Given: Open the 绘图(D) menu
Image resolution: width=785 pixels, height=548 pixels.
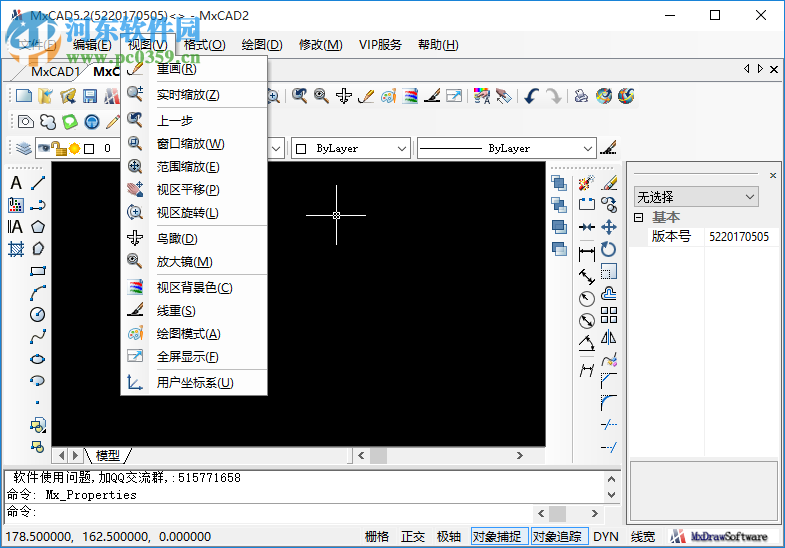Looking at the screenshot, I should tap(262, 45).
